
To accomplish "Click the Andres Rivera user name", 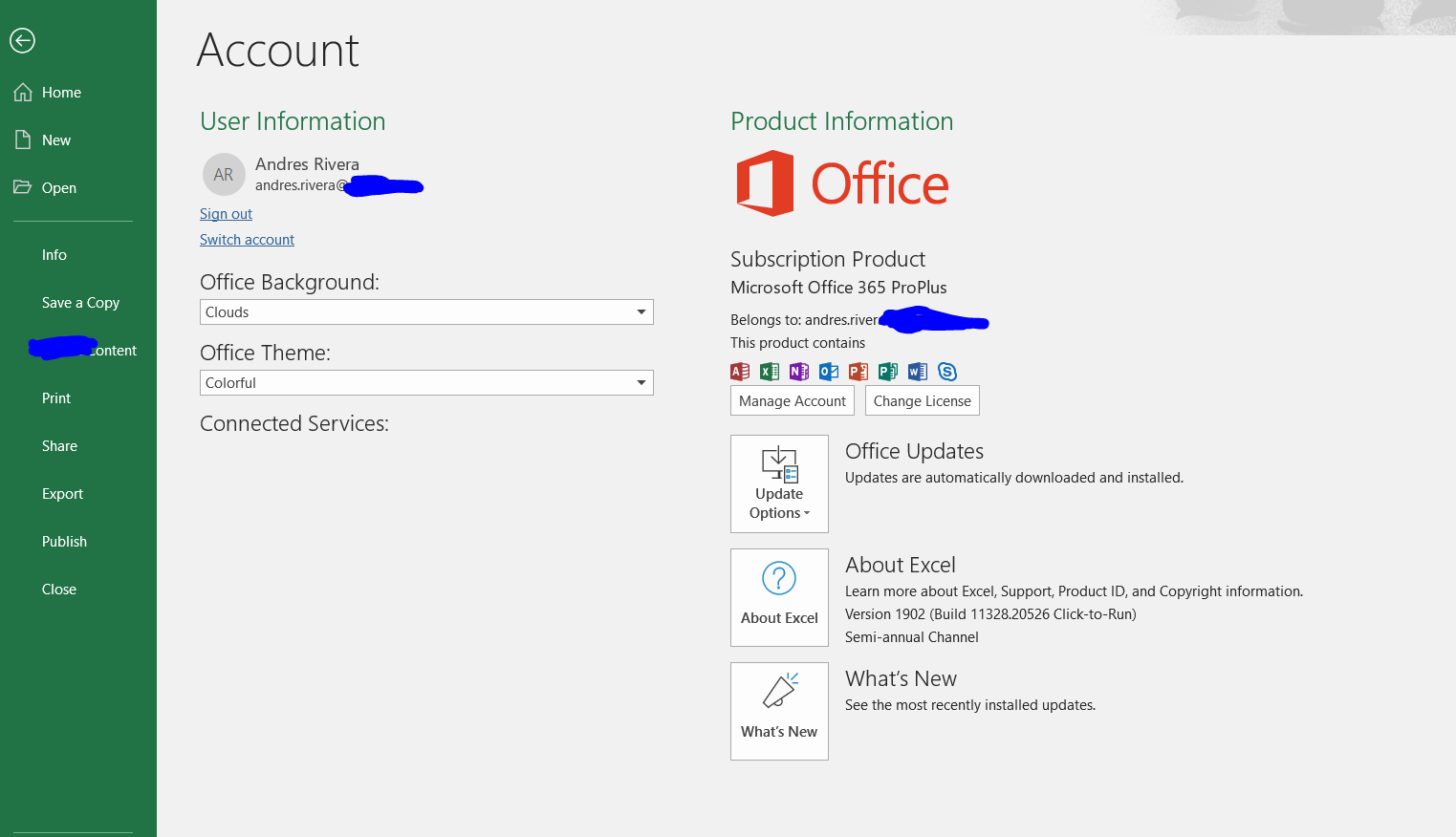I will (307, 164).
